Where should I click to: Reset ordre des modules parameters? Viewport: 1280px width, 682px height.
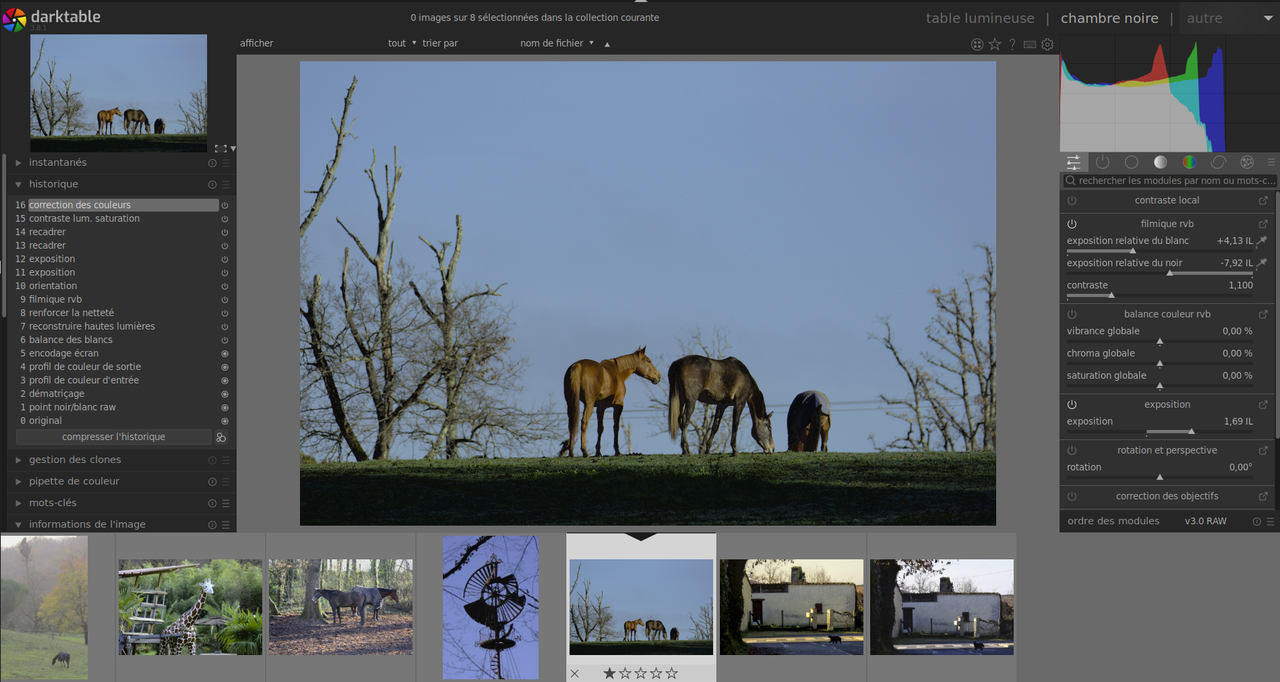click(x=1257, y=521)
